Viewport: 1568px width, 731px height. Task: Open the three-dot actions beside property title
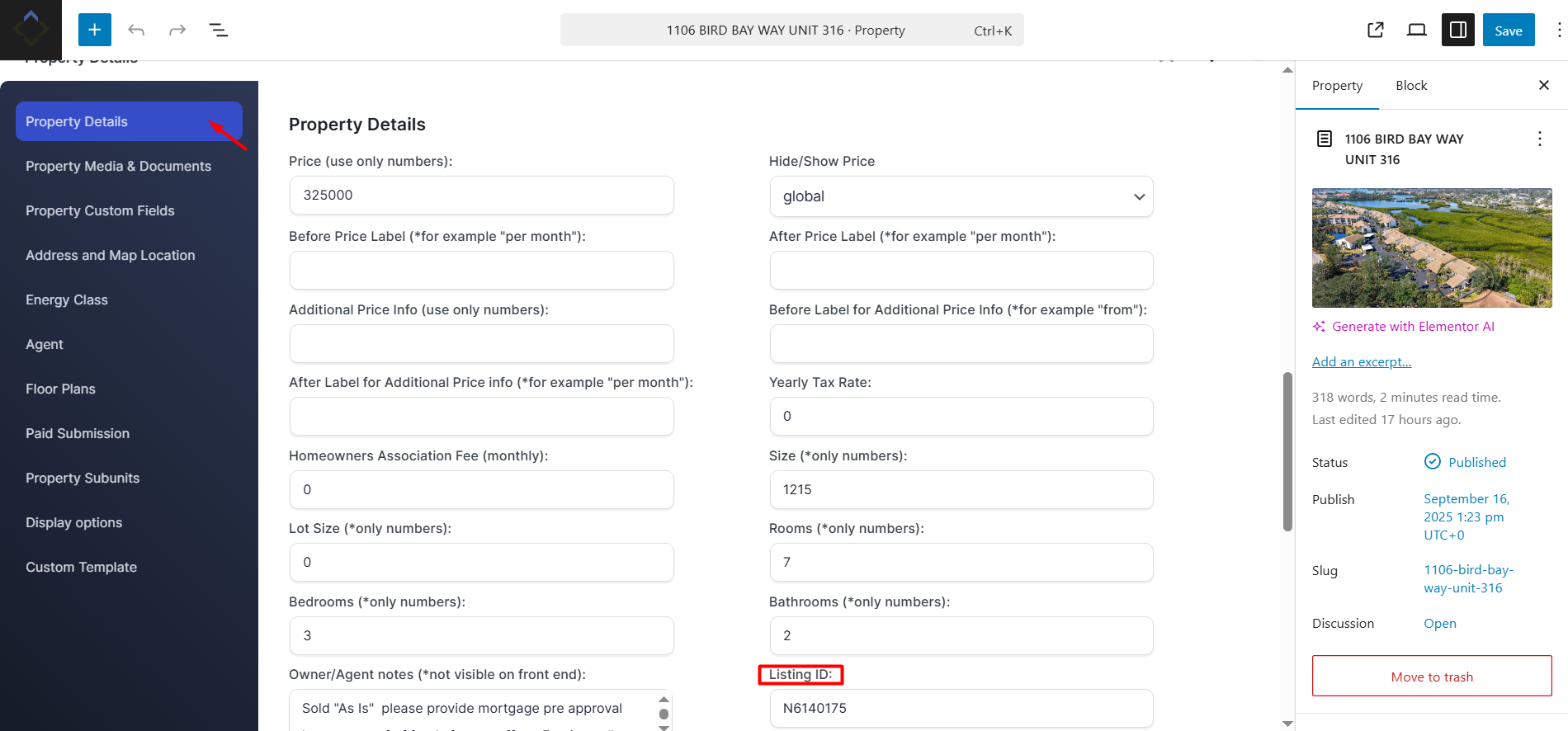[1539, 139]
